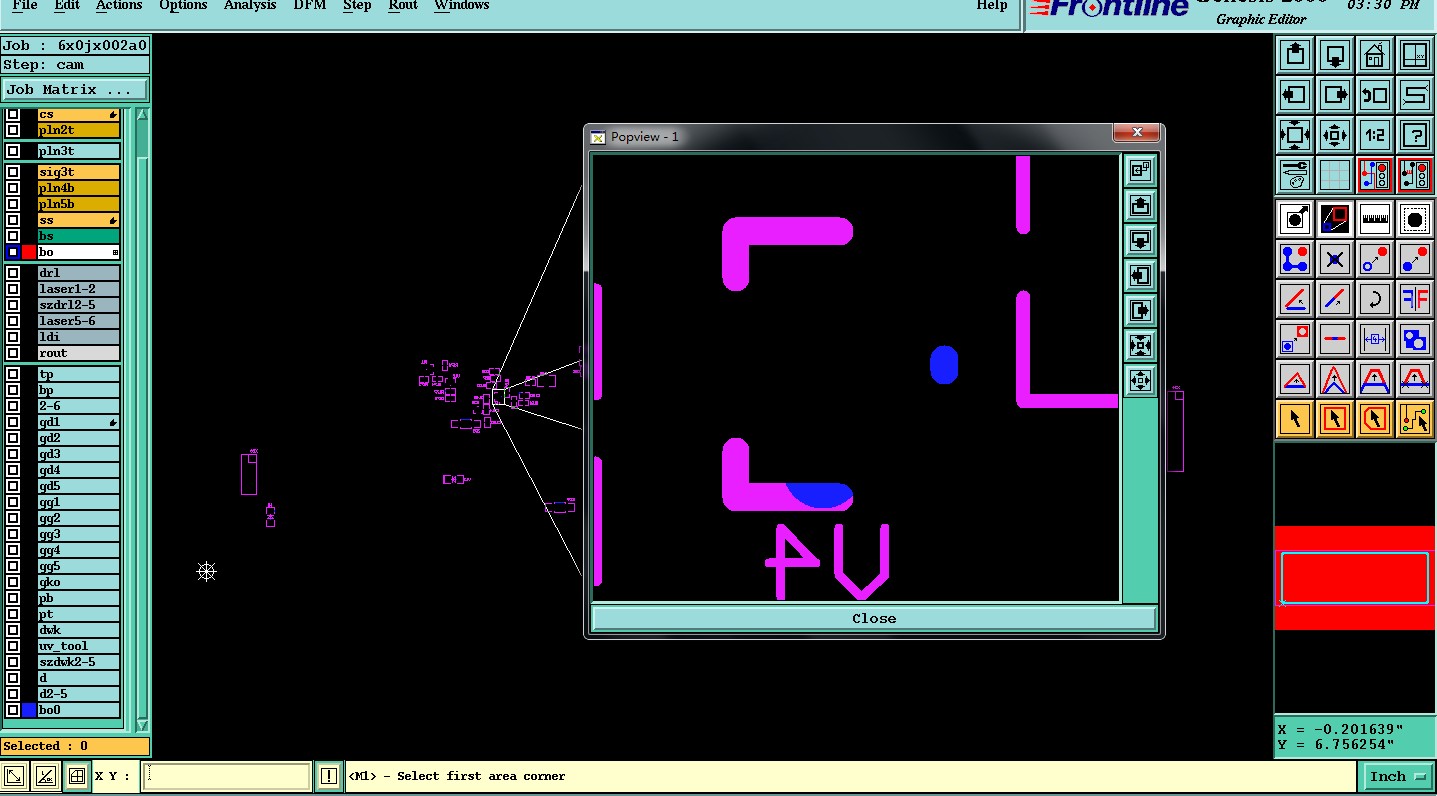Toggle checkbox for layer uv_tool
1437x796 pixels.
(13, 646)
